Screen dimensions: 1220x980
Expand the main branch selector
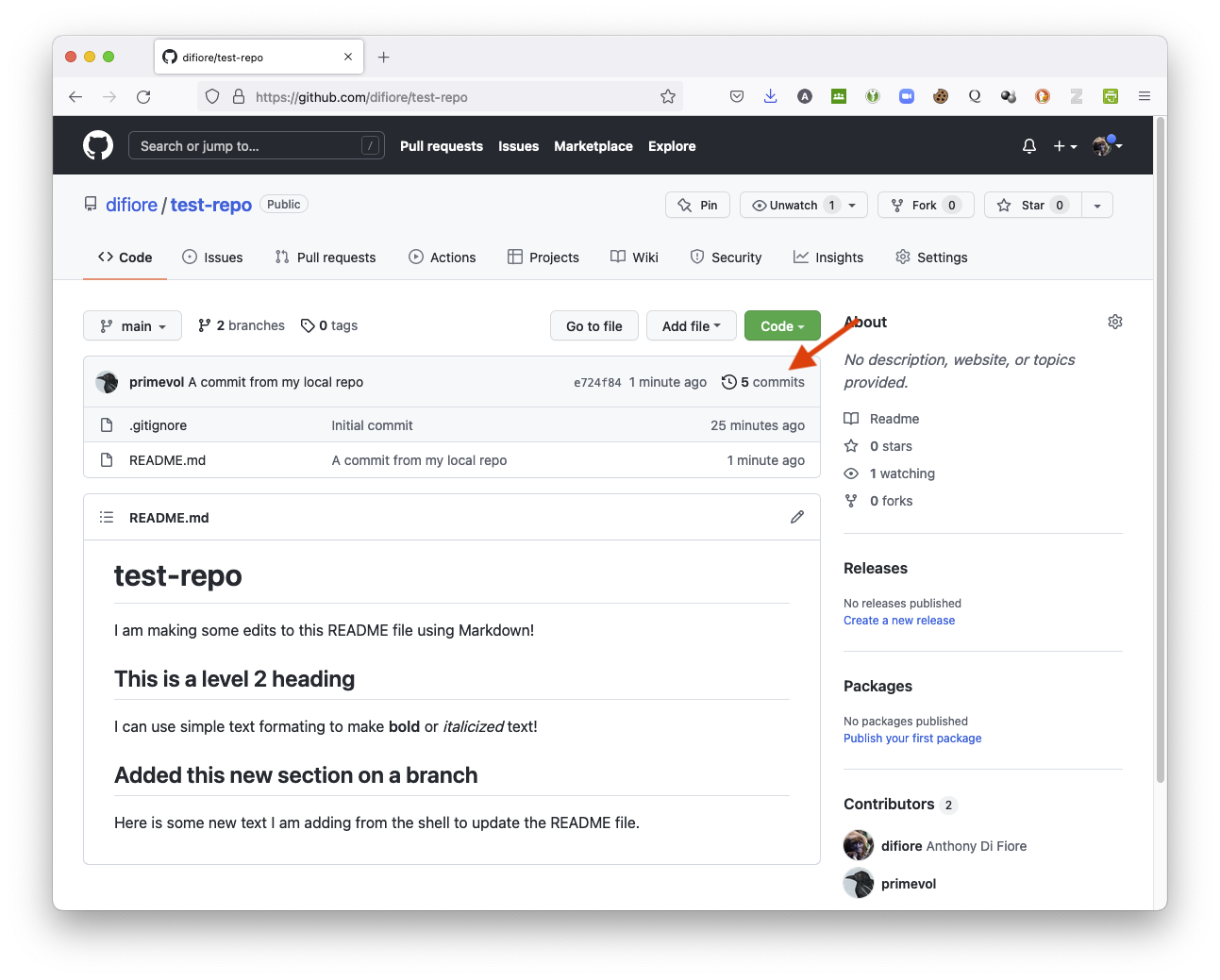click(132, 325)
